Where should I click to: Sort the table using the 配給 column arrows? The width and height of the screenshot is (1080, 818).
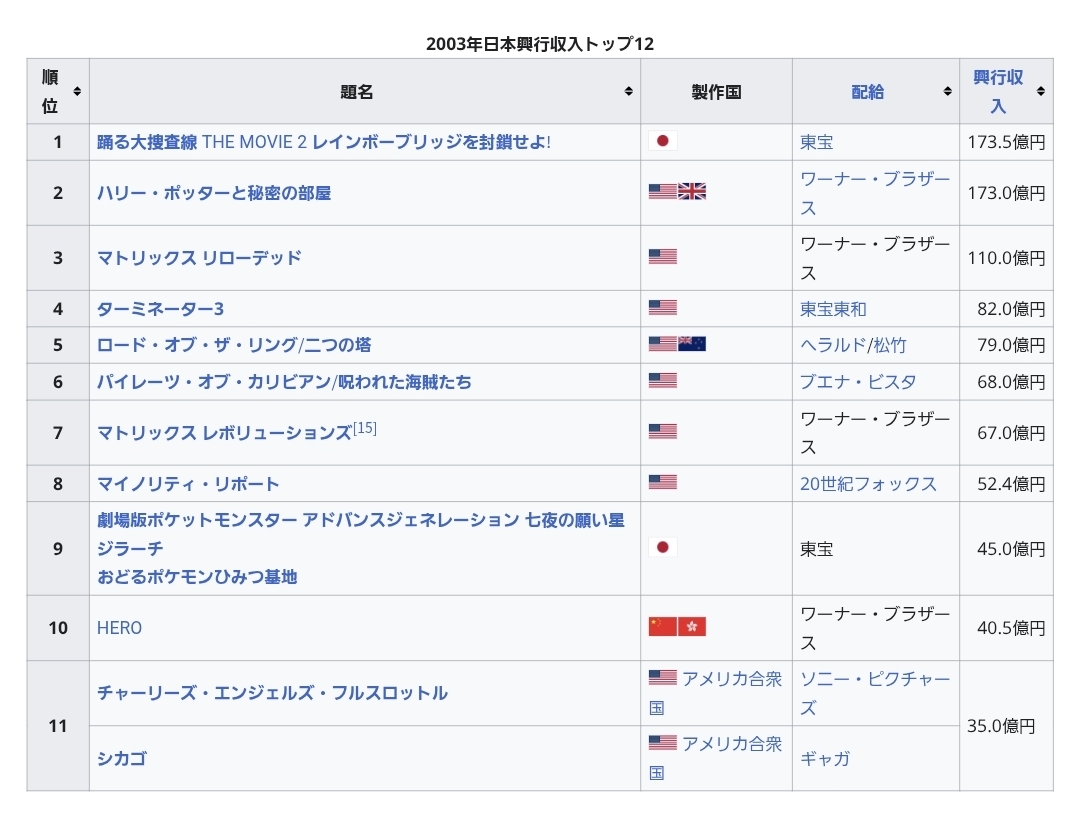click(x=947, y=91)
